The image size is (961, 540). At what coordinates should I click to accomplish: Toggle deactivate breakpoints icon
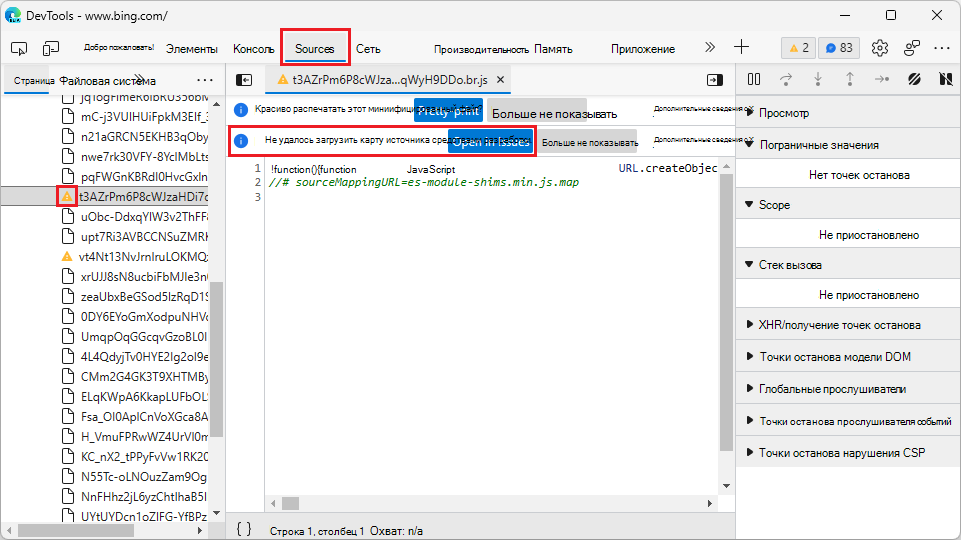pyautogui.click(x=914, y=79)
